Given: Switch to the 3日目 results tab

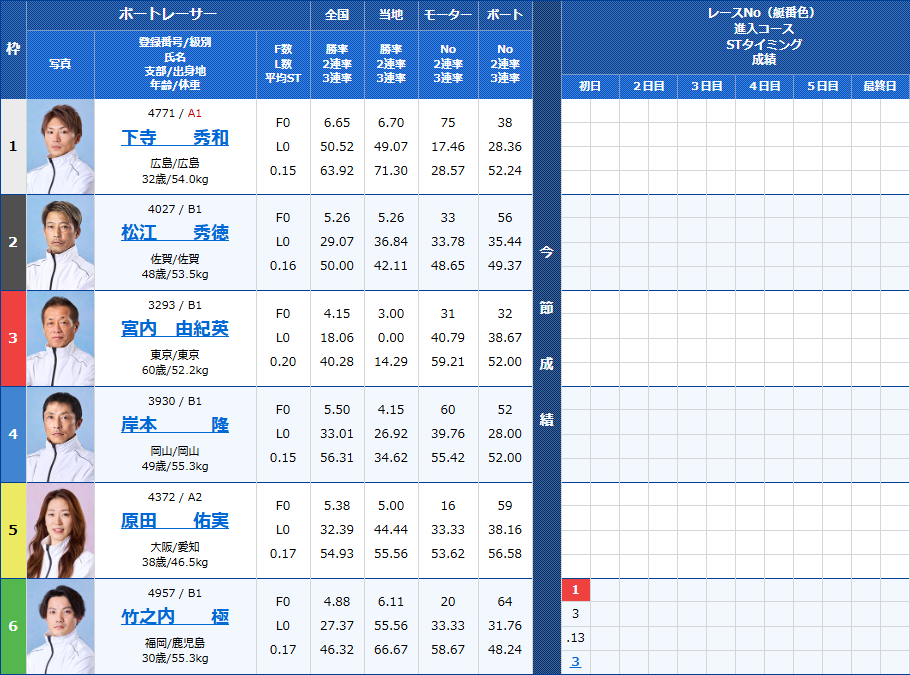Looking at the screenshot, I should pos(704,86).
